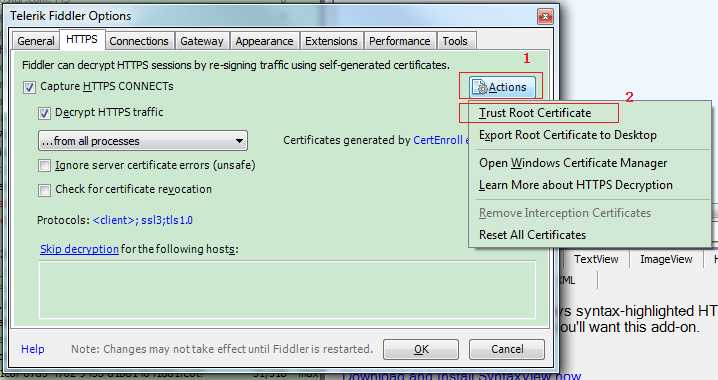Click the Help link
The width and height of the screenshot is (718, 380).
[x=33, y=349]
